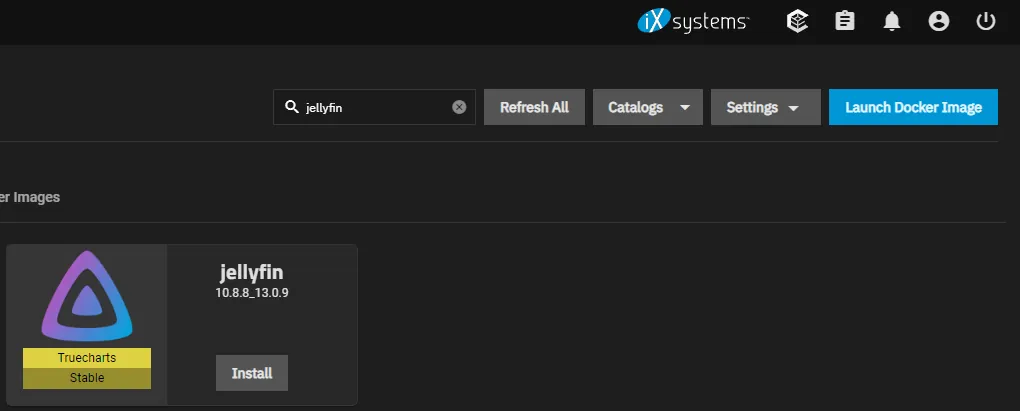Screen dimensions: 1020x411
Task: Click the search magnifier icon
Action: pyautogui.click(x=292, y=107)
